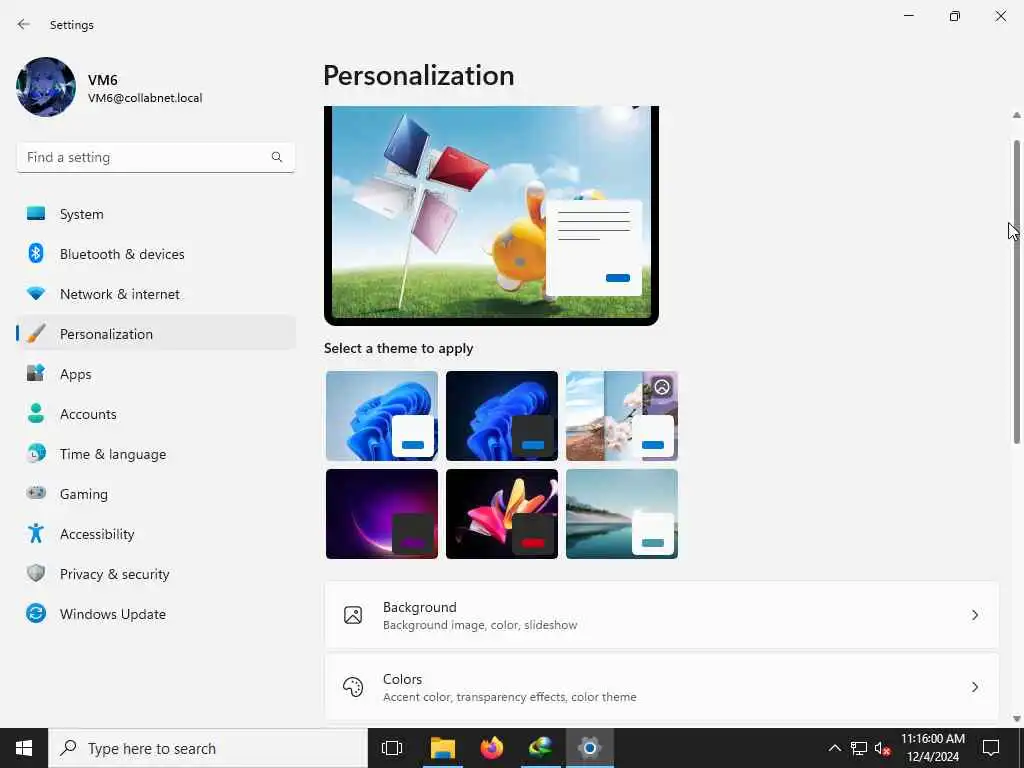Click the Accounts person icon

(x=36, y=413)
